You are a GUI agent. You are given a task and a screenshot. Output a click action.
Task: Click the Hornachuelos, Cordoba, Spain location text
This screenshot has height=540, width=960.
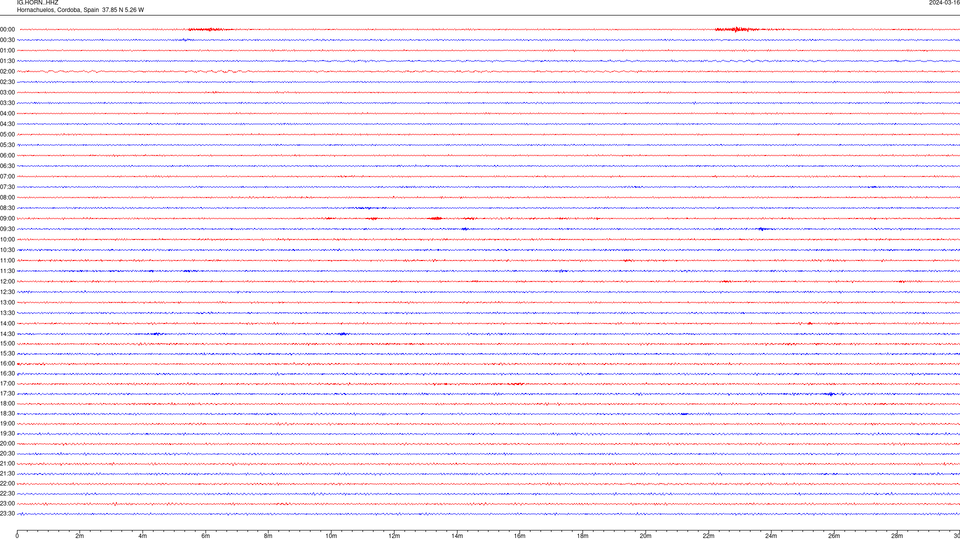[x=58, y=10]
